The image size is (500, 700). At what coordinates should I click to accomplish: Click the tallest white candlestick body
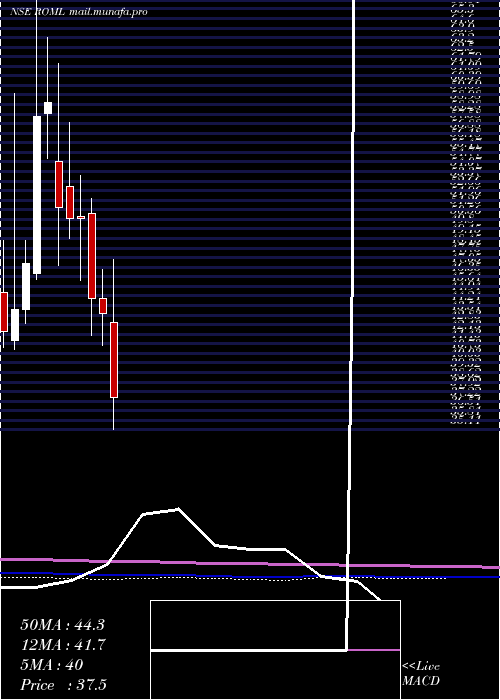pyautogui.click(x=37, y=195)
